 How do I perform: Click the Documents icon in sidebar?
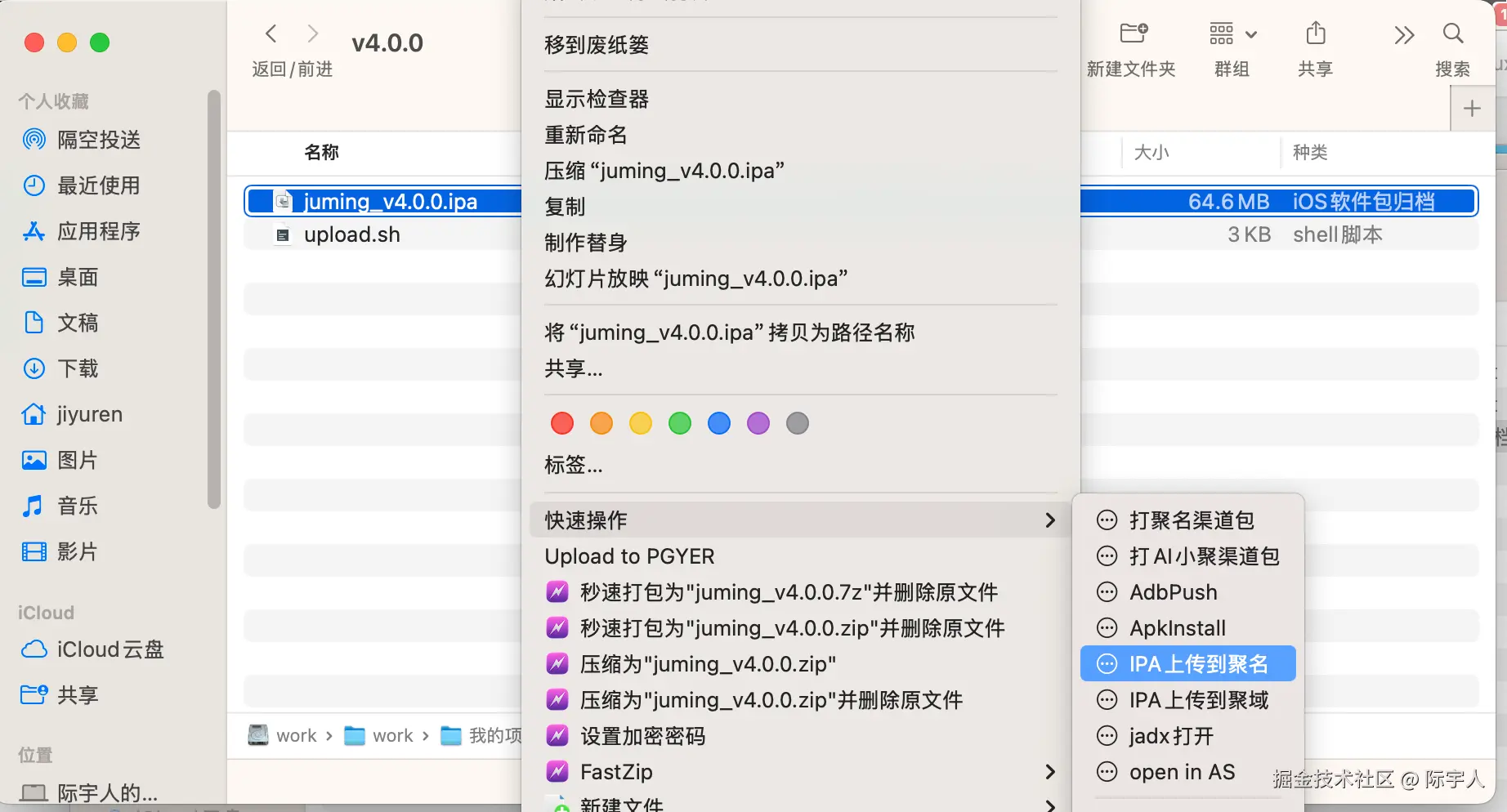pyautogui.click(x=34, y=323)
